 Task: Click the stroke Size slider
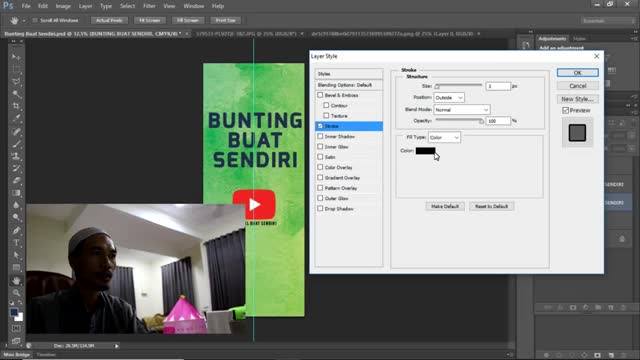point(458,86)
